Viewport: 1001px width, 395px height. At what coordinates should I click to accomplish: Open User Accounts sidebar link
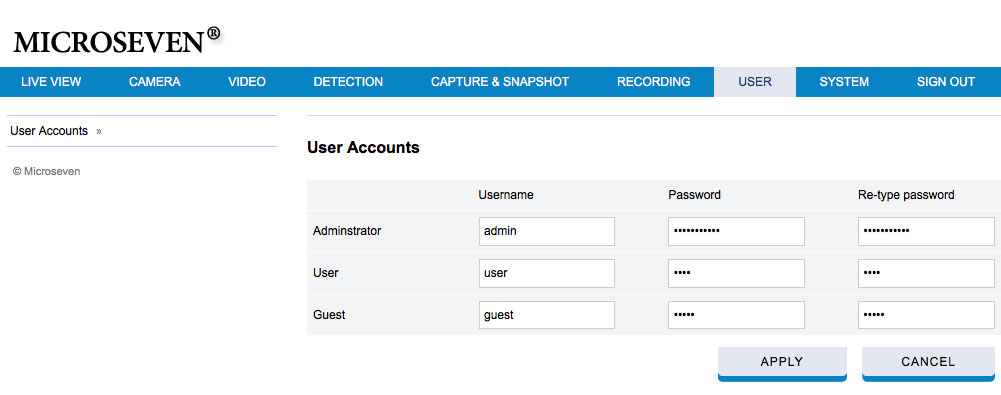(49, 131)
